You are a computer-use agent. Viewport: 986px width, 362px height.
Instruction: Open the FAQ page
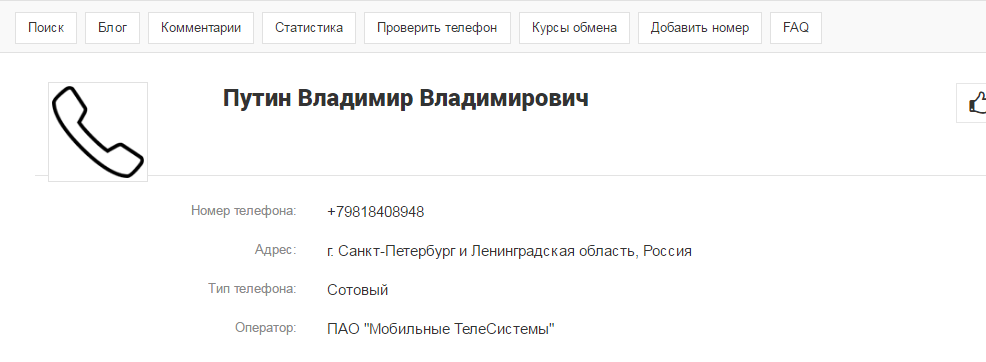795,28
